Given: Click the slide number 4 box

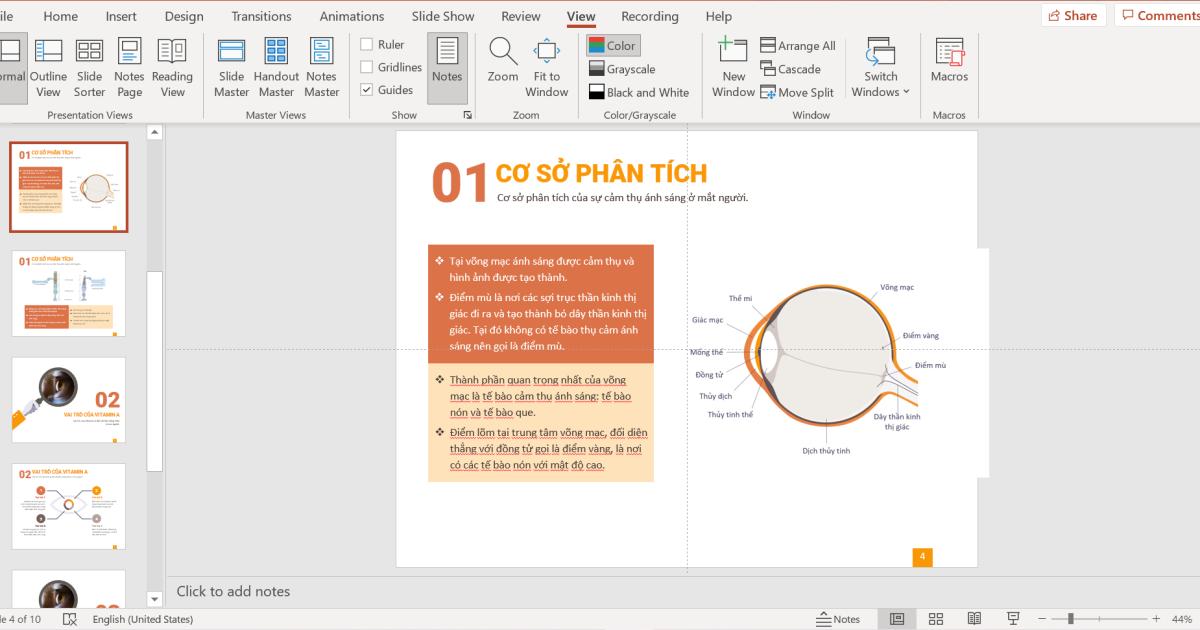Looking at the screenshot, I should tap(922, 557).
